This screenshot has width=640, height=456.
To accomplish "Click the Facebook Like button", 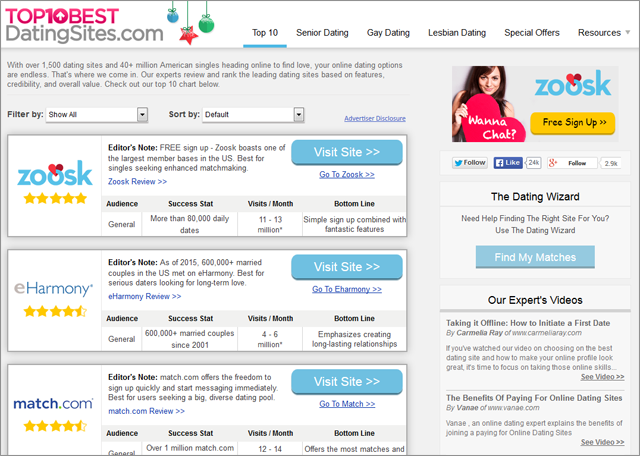I will click(x=509, y=162).
